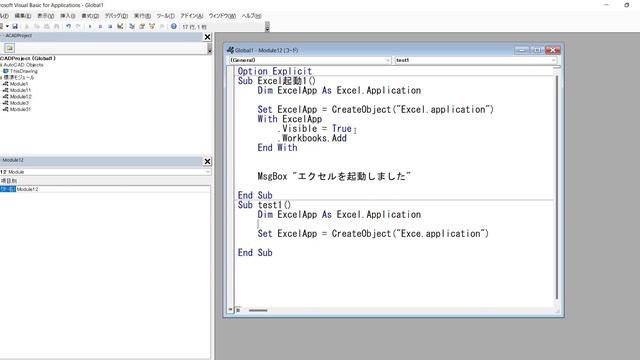Select Module1 in the project tree
This screenshot has width=640, height=360.
(x=19, y=84)
